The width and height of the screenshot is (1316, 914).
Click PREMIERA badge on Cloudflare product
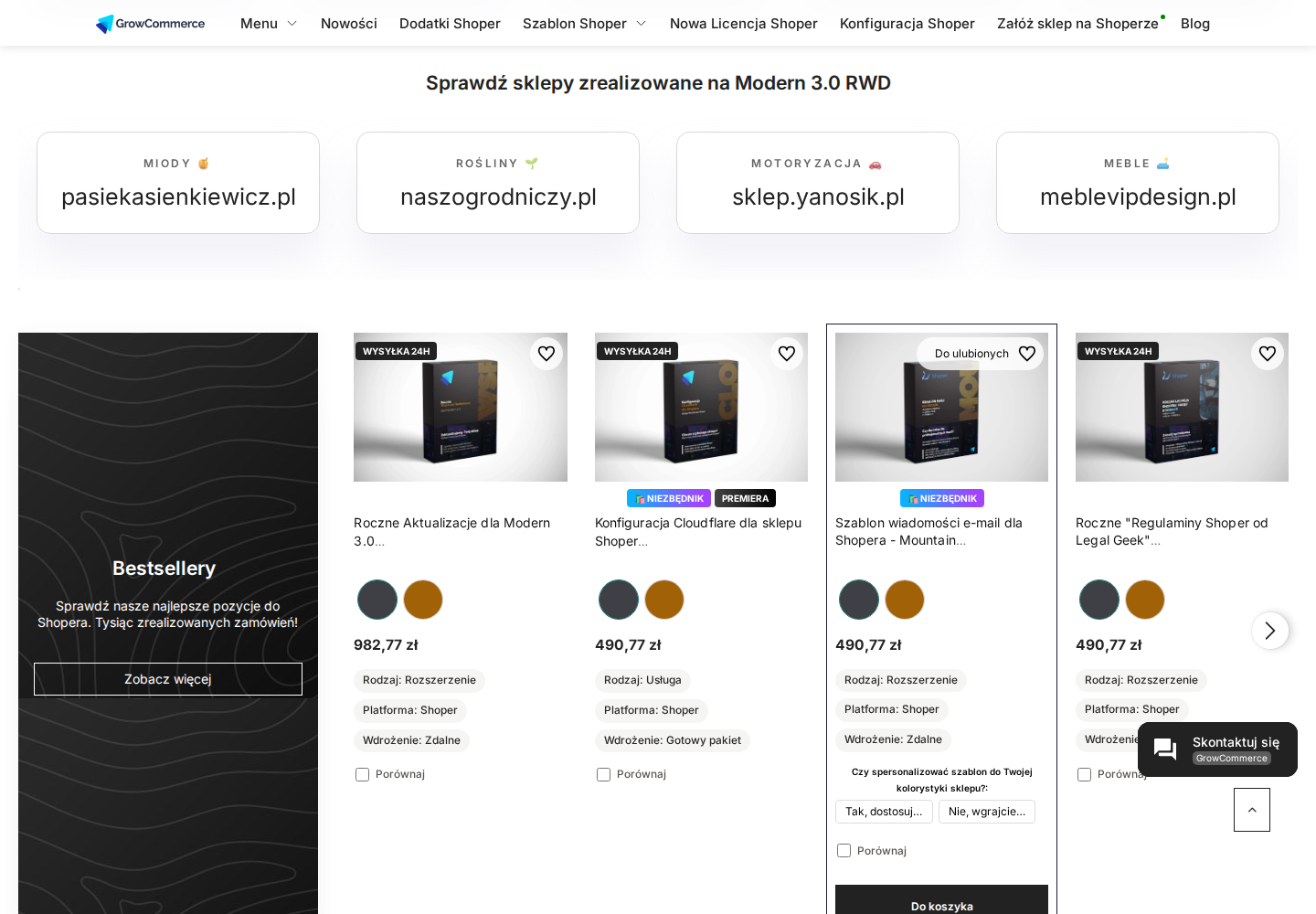click(745, 498)
